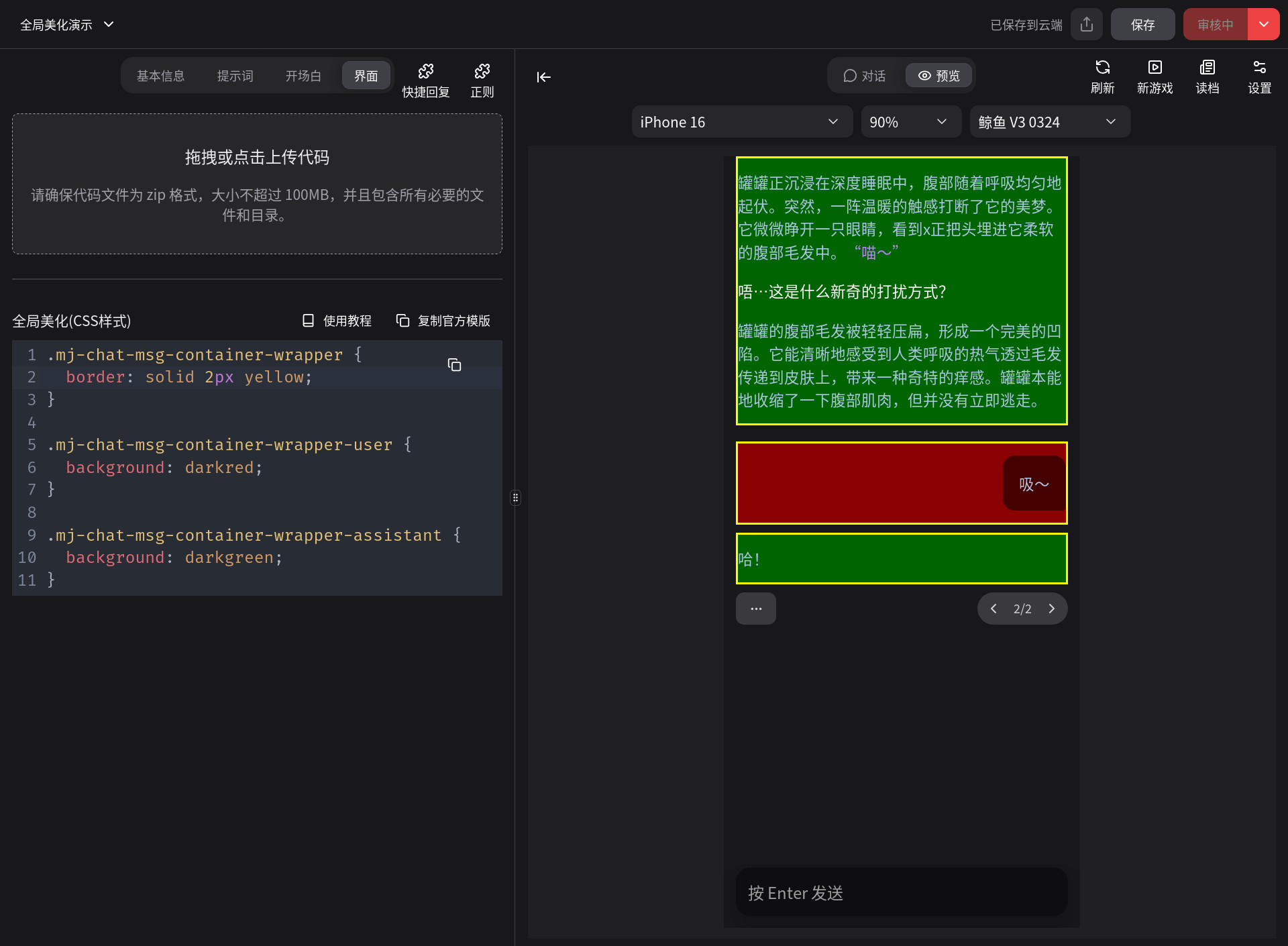Screen dimensions: 1288x946
Task: Expand the 90% zoom dropdown
Action: [910, 122]
